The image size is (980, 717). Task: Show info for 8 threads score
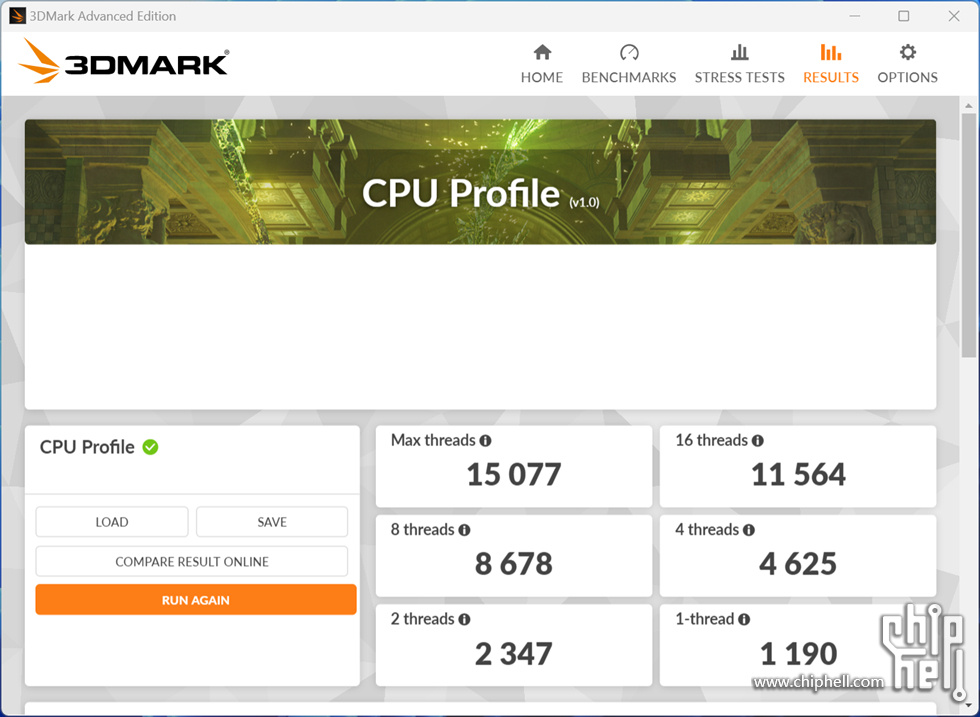pyautogui.click(x=464, y=530)
